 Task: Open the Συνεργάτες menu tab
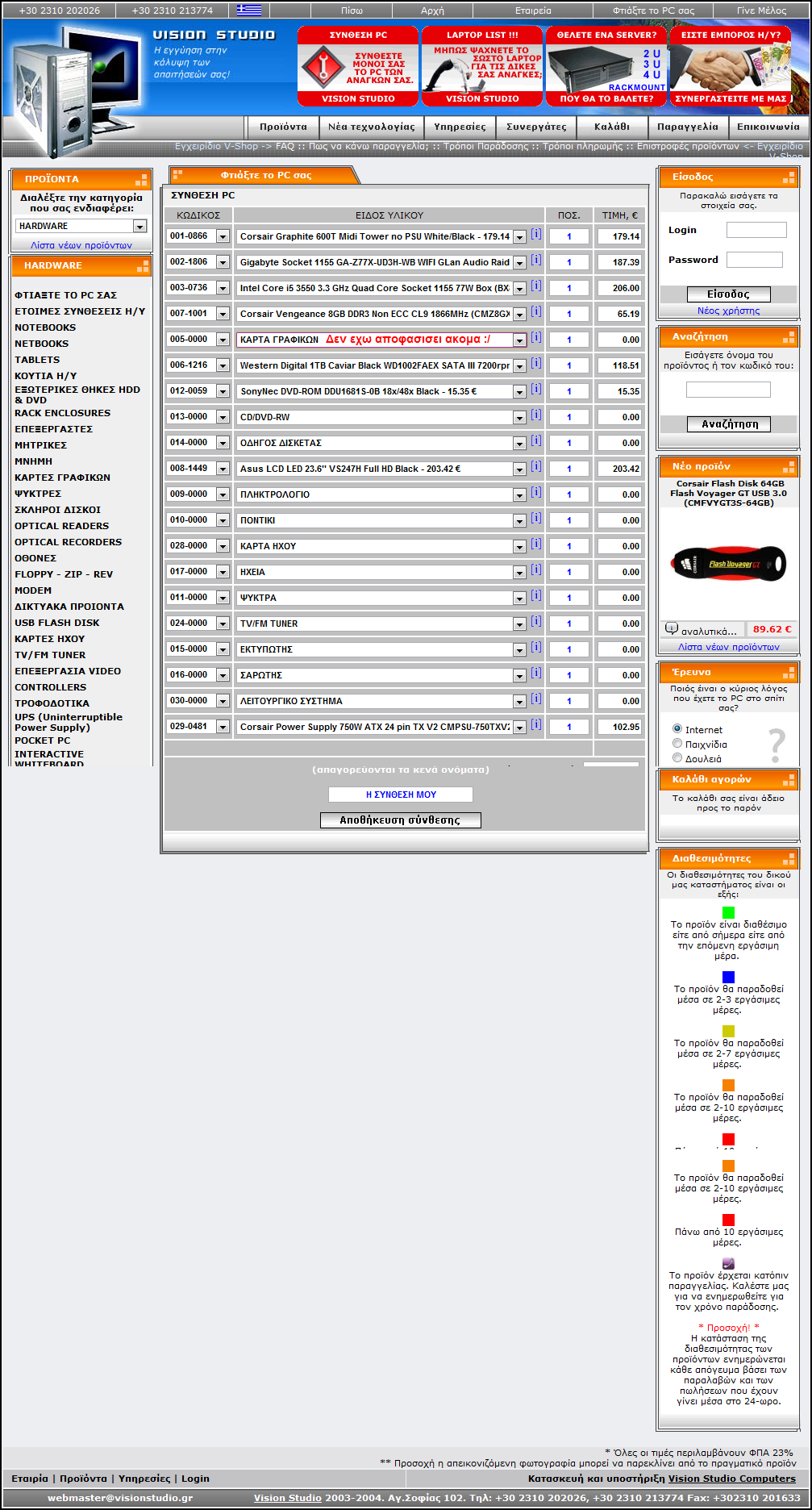click(x=536, y=127)
